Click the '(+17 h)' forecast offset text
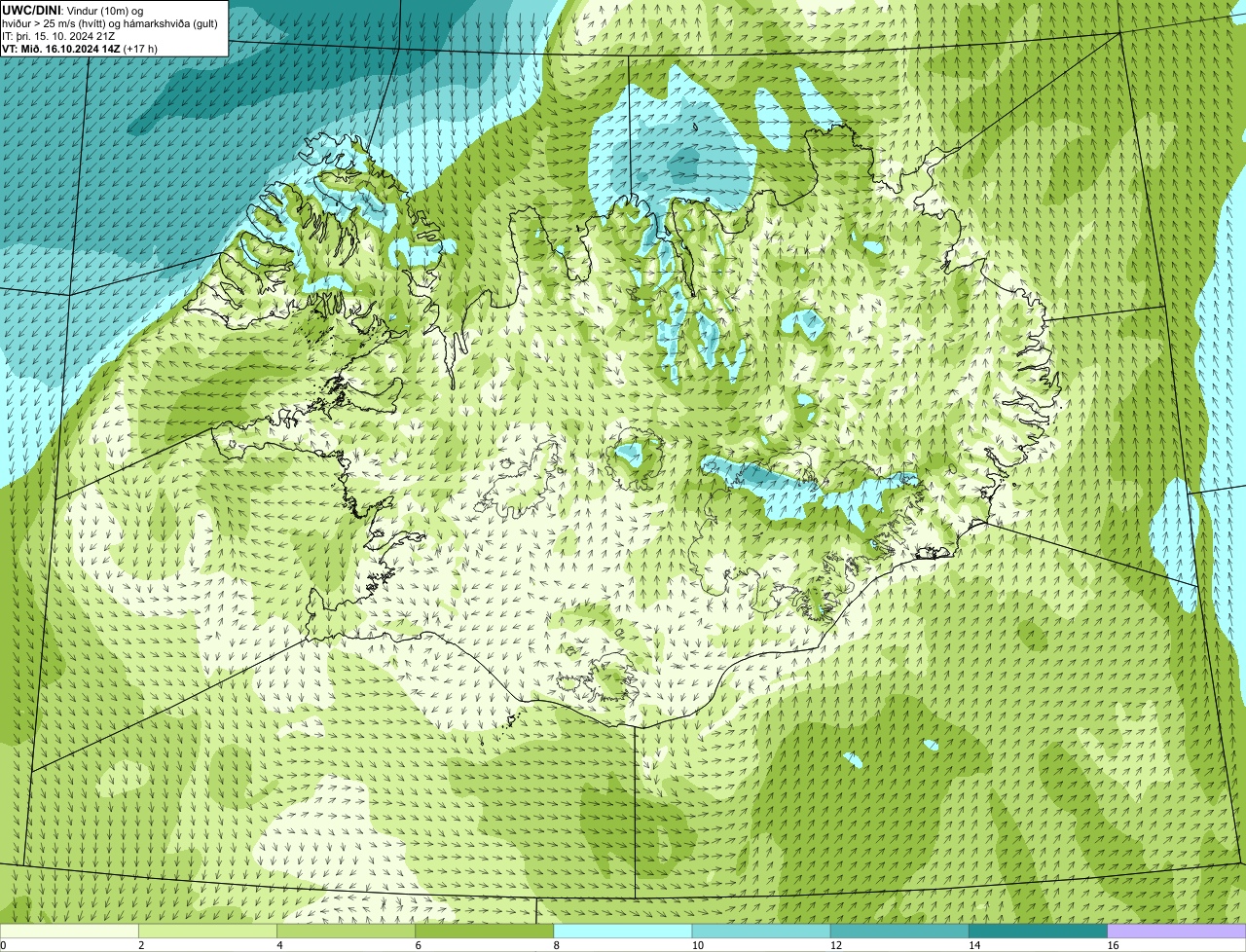The image size is (1246, 952). tap(141, 48)
